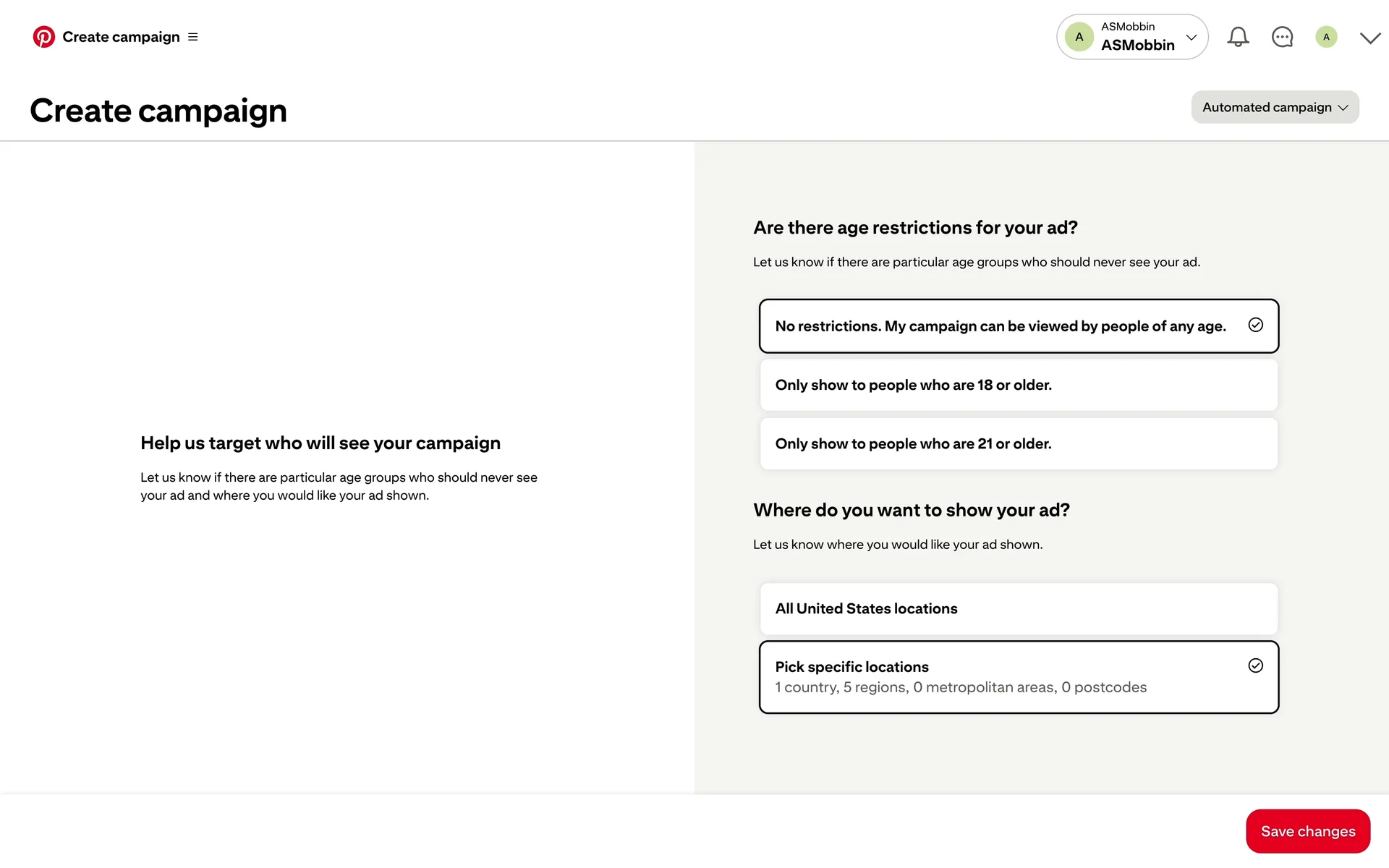The width and height of the screenshot is (1389, 868).
Task: Click the ASMobbin account avatar circle
Action: coord(1079,37)
